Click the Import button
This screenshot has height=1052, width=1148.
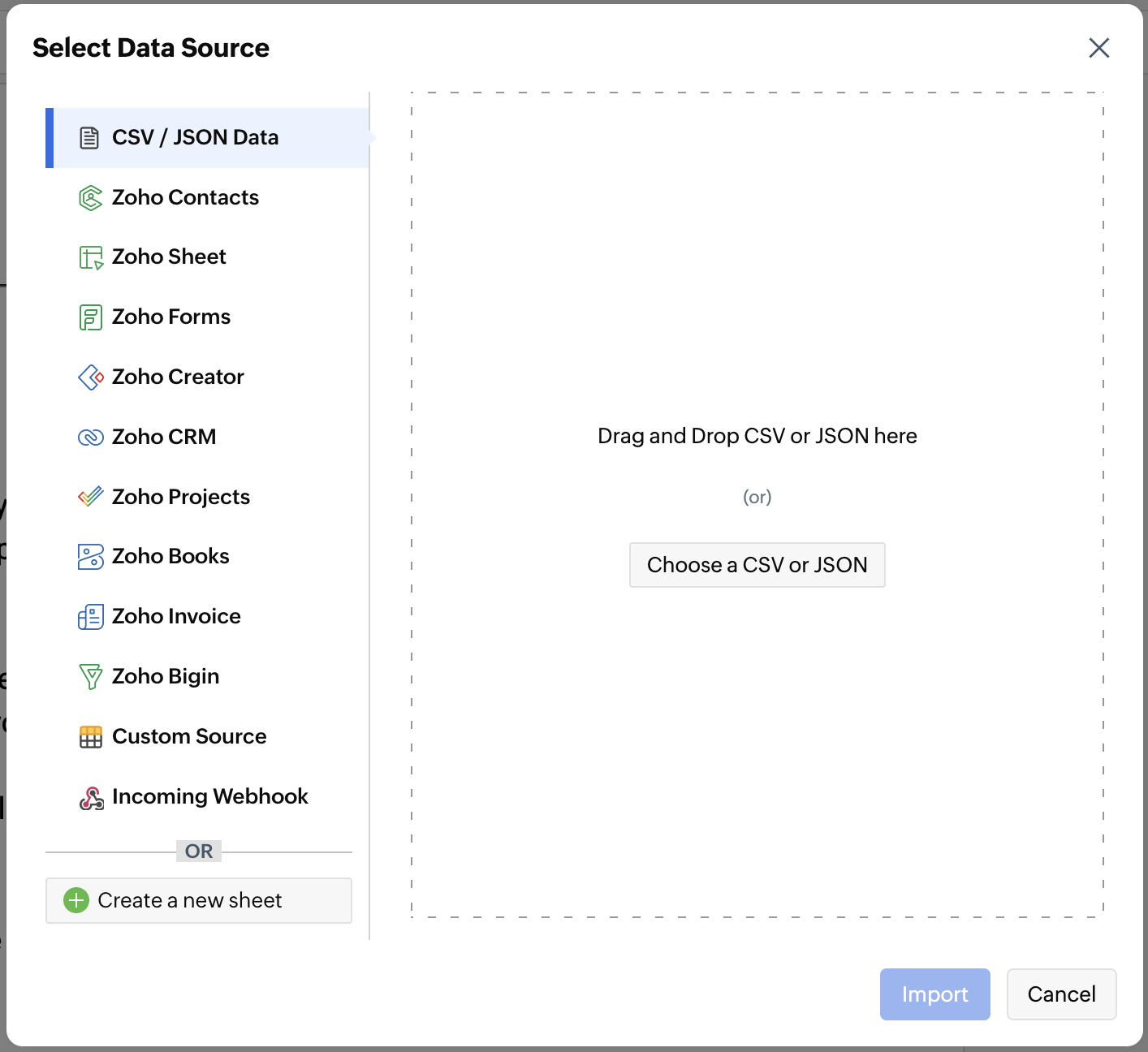tap(934, 994)
